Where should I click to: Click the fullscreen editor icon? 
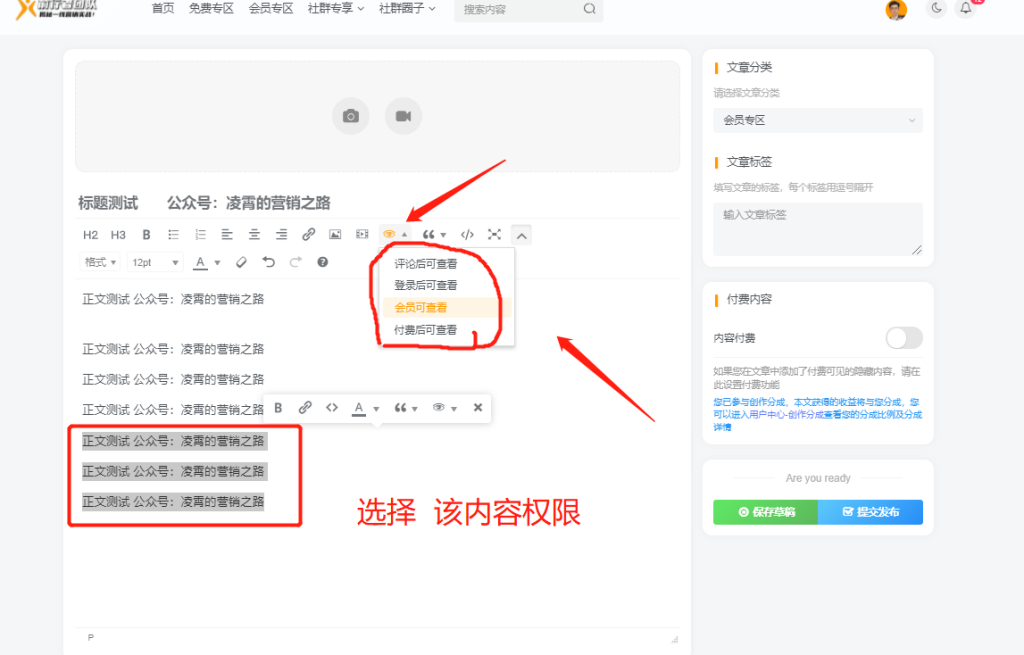493,234
